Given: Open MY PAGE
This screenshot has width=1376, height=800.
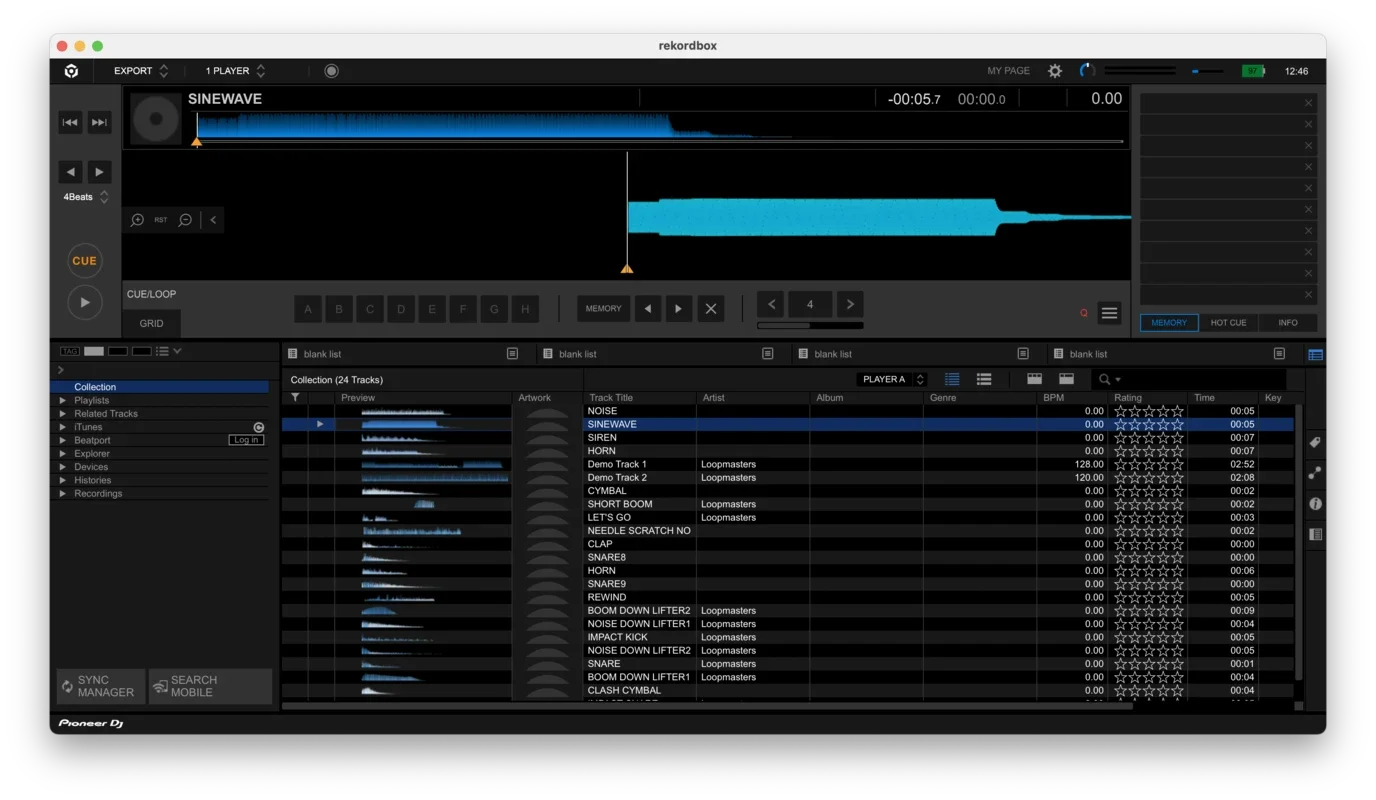Looking at the screenshot, I should 1008,71.
